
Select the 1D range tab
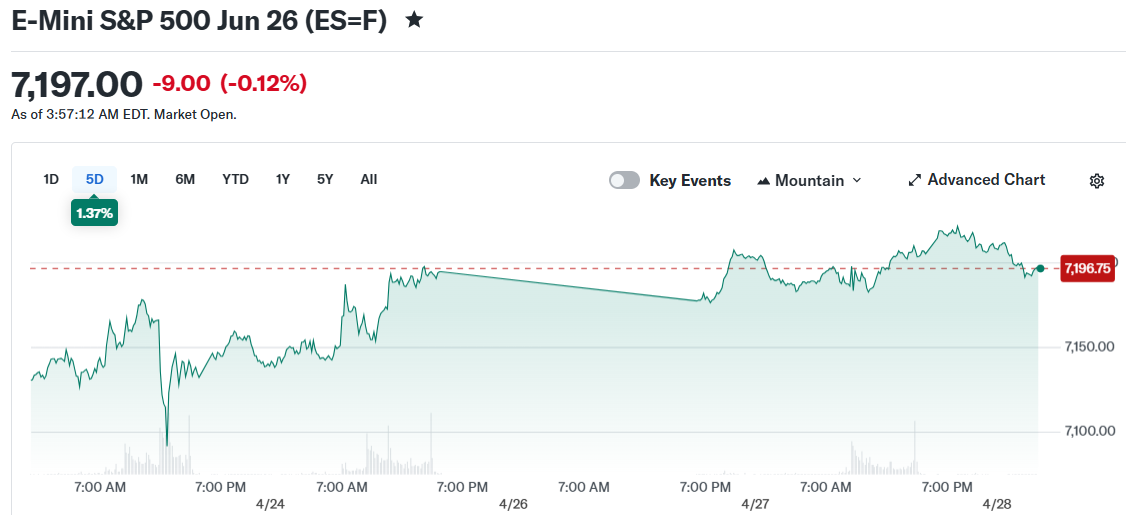[51, 180]
